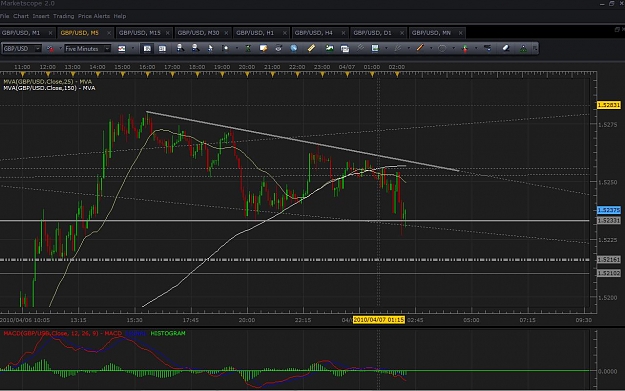The image size is (625, 391).
Task: Click the red and green arrow marker icon
Action: pyautogui.click(x=465, y=48)
